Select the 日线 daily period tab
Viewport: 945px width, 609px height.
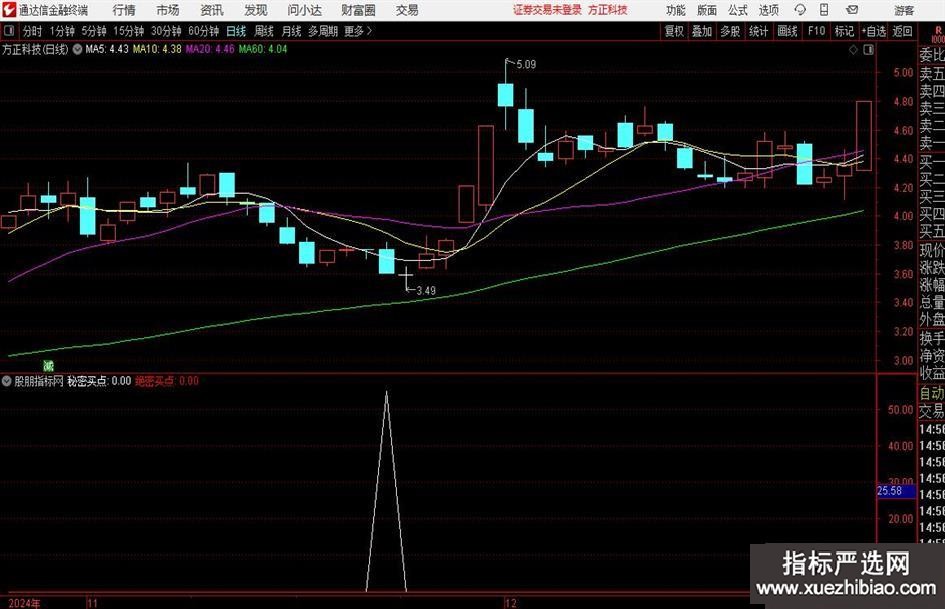click(236, 31)
